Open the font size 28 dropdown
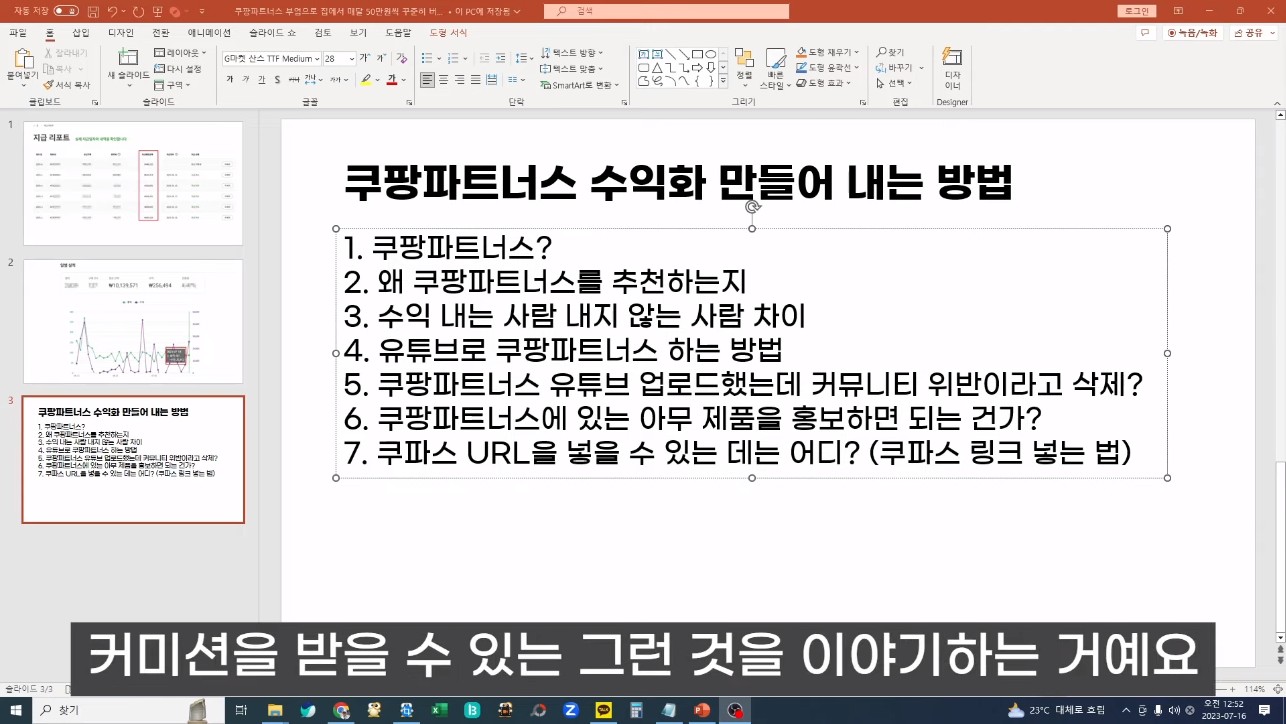The width and height of the screenshot is (1286, 724). [x=351, y=59]
